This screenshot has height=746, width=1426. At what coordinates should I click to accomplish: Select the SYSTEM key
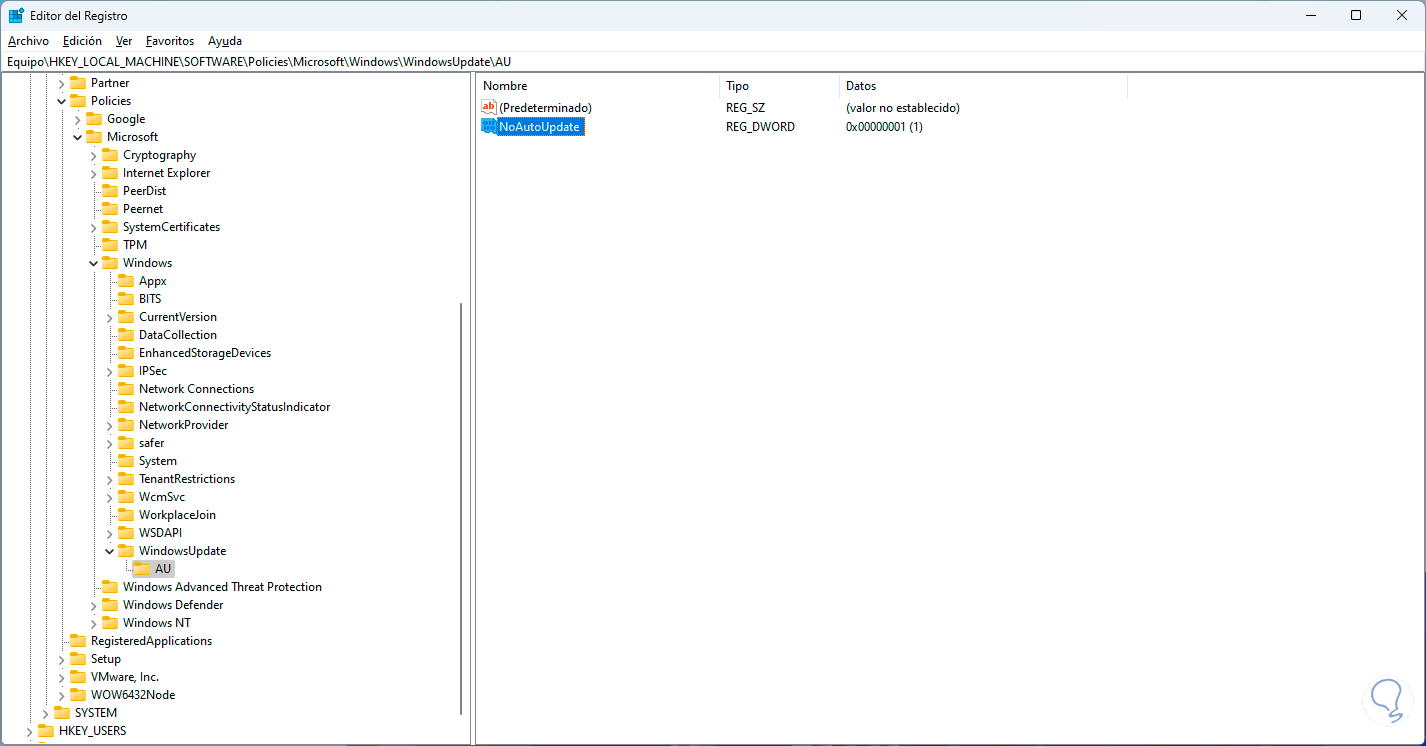(96, 713)
